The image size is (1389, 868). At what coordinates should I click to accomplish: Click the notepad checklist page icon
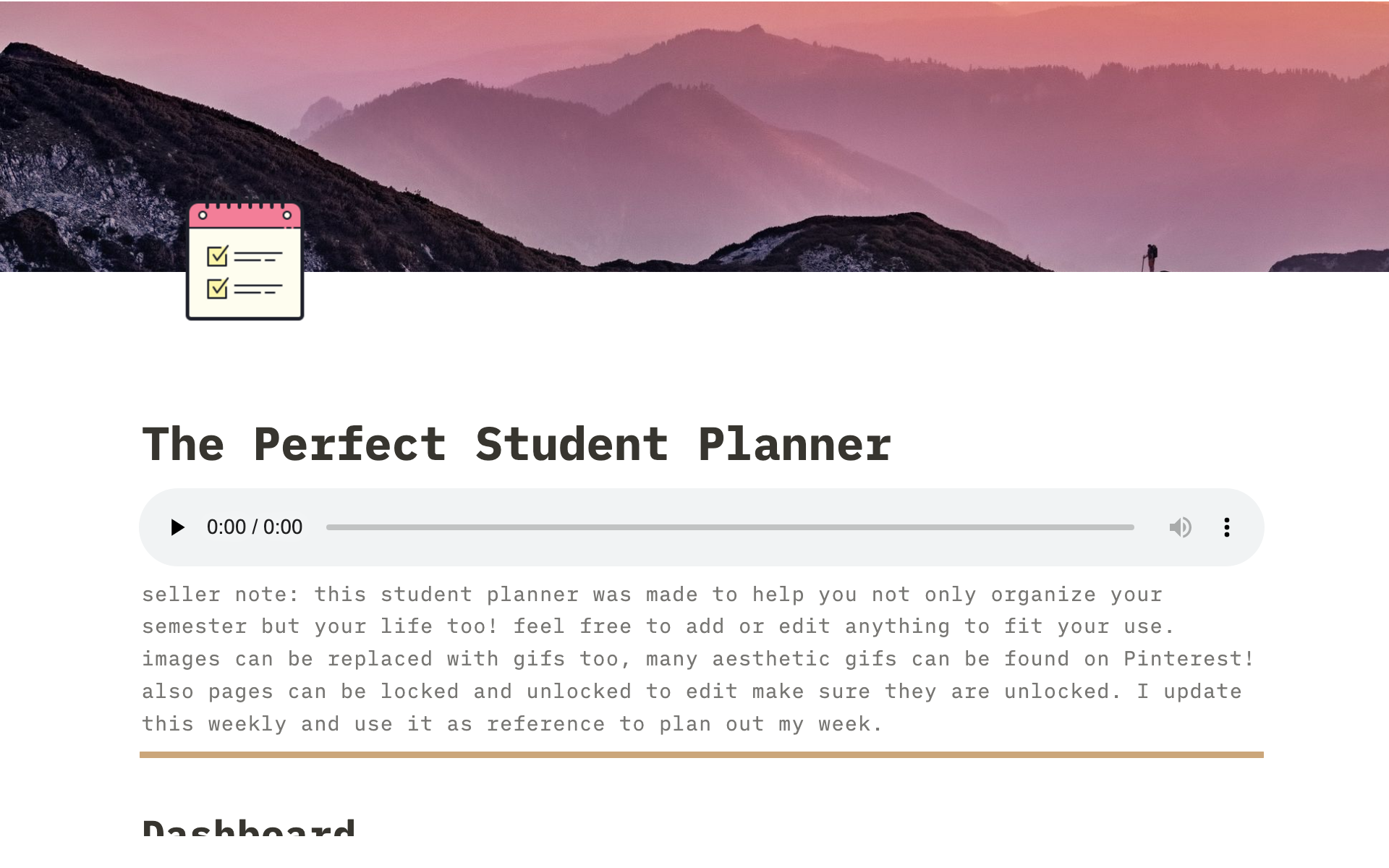(x=245, y=262)
